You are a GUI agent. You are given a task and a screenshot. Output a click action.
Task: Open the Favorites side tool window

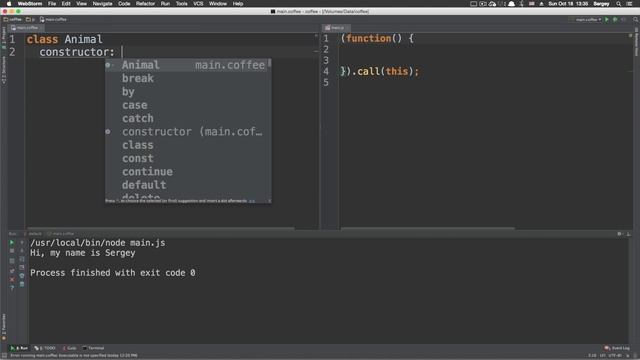(x=4, y=327)
